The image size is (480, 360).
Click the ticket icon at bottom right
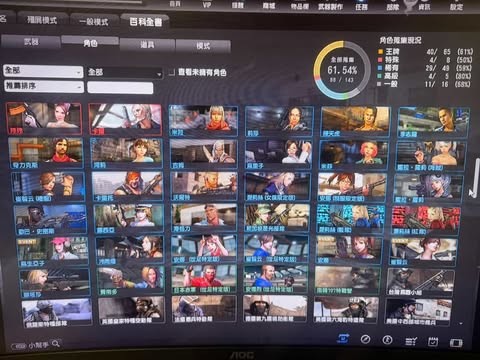(x=456, y=343)
